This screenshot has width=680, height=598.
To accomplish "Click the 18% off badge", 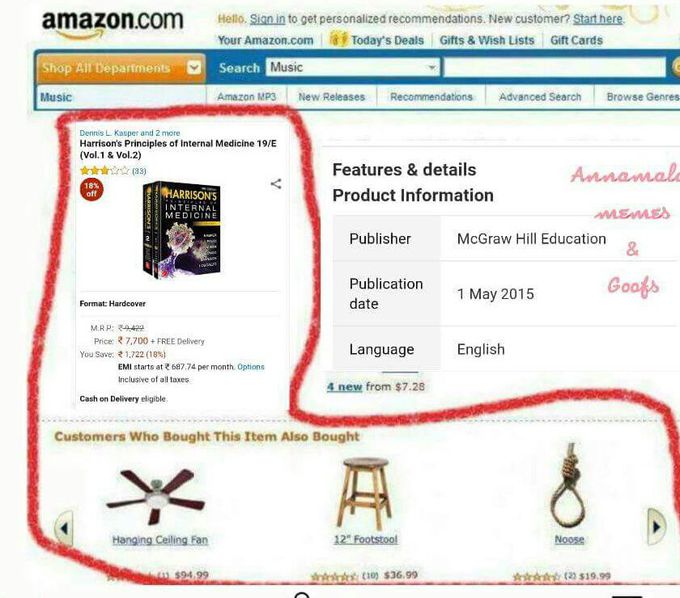I will coord(92,190).
